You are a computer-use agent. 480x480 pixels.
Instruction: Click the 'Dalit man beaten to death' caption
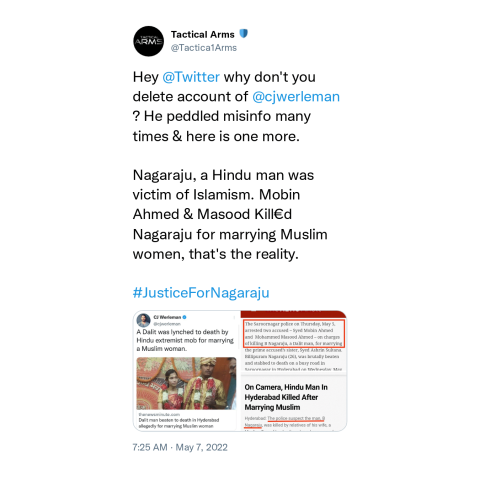click(x=179, y=423)
